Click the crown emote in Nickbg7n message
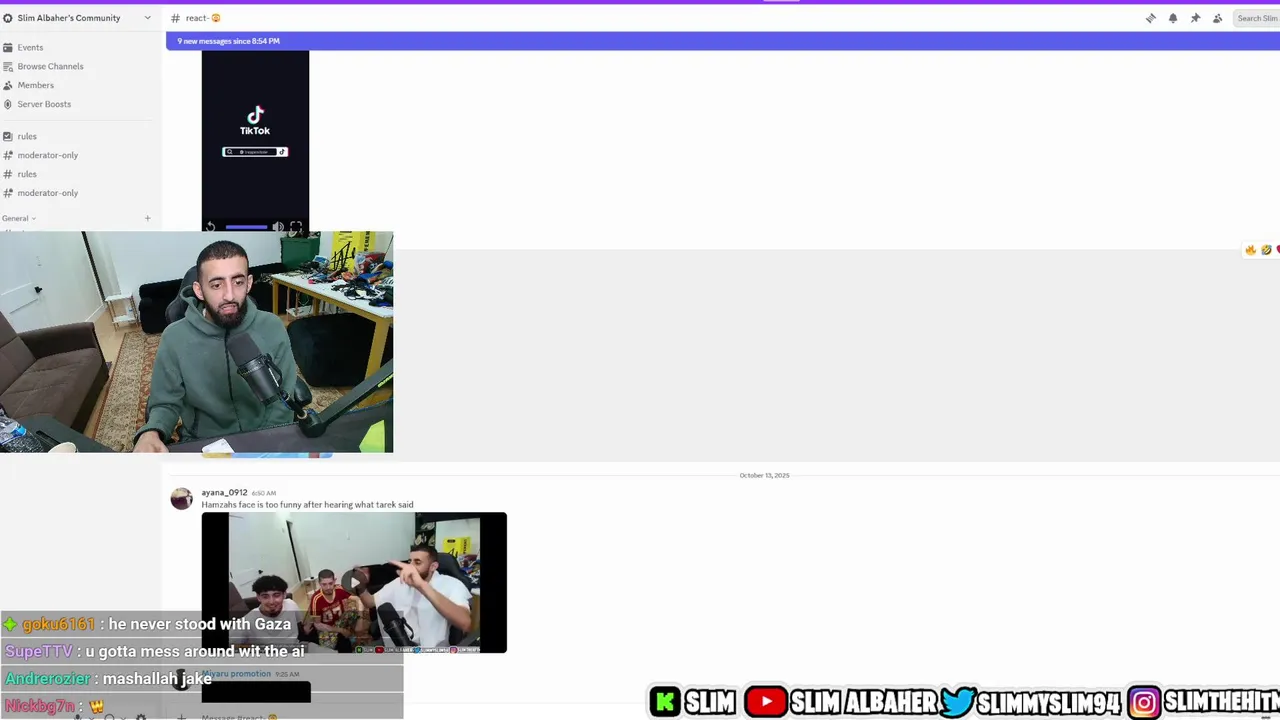The width and height of the screenshot is (1280, 720). 97,706
